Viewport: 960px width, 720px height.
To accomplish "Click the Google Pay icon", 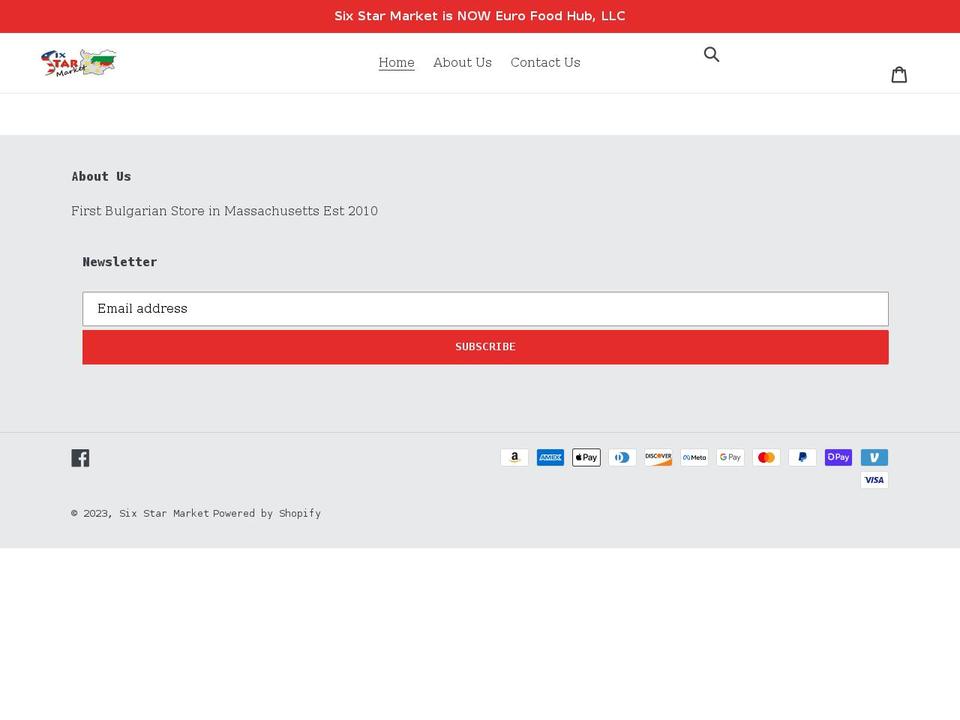I will point(730,457).
